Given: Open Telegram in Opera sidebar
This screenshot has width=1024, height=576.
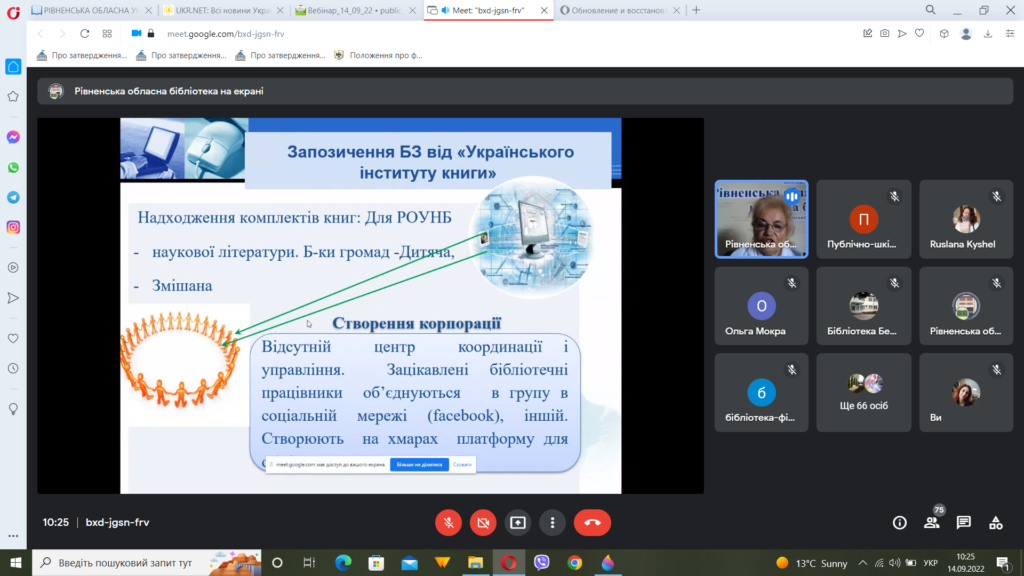Looking at the screenshot, I should tap(13, 197).
